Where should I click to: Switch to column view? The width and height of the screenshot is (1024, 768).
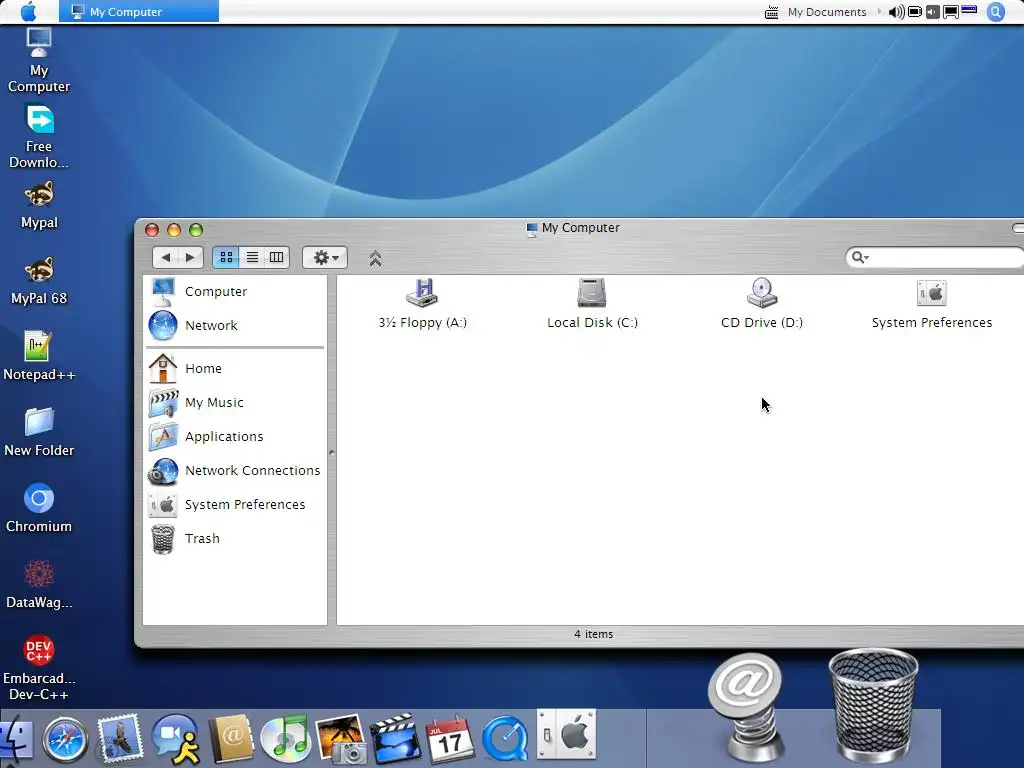[277, 257]
